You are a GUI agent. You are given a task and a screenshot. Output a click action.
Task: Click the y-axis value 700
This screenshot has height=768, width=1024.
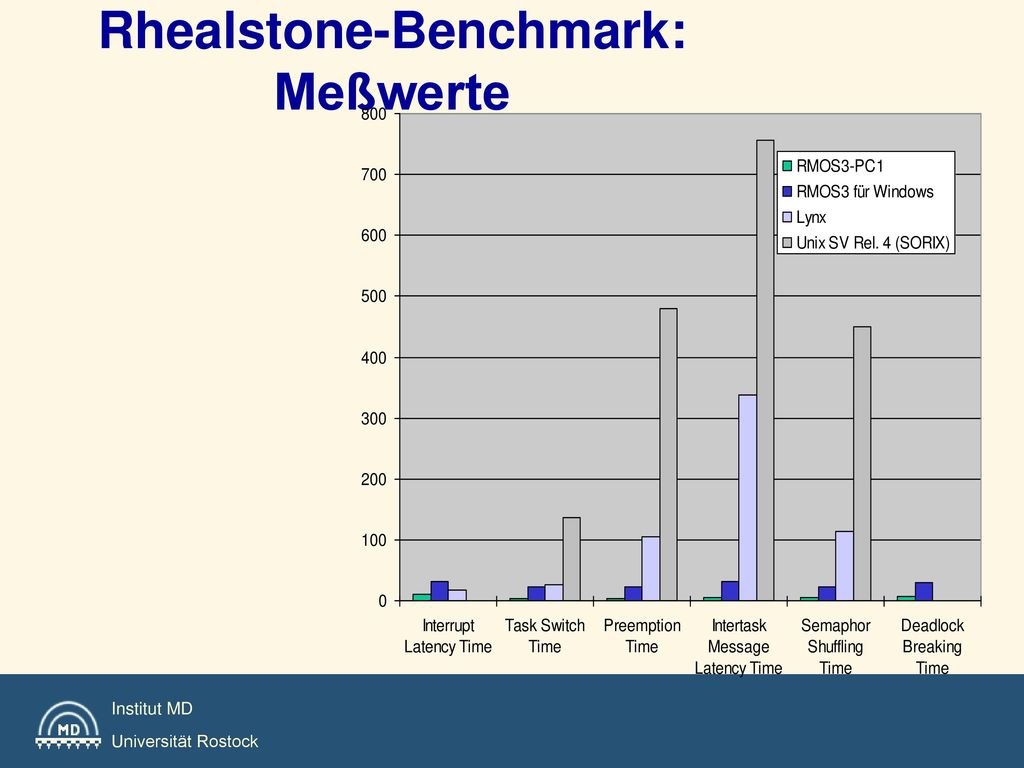[374, 175]
